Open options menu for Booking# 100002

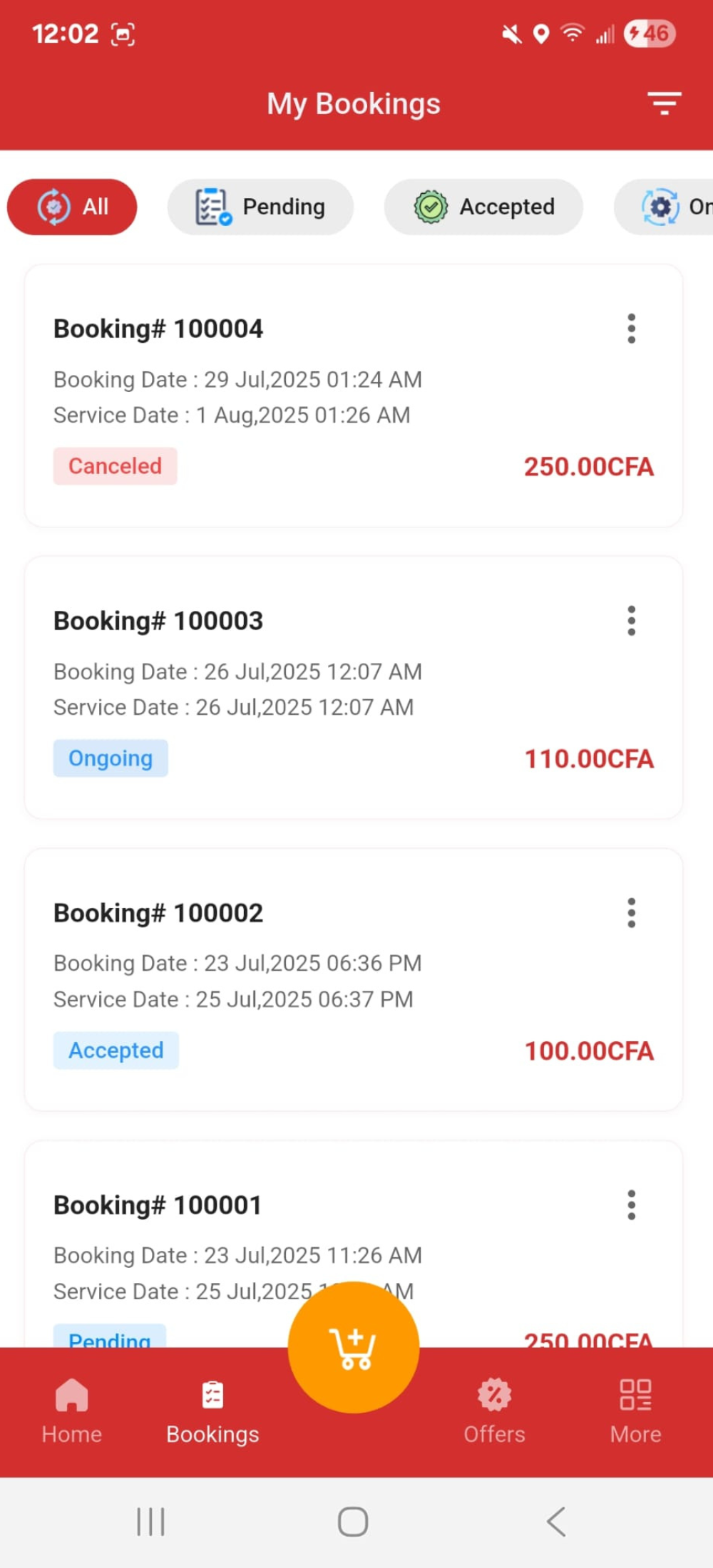631,913
